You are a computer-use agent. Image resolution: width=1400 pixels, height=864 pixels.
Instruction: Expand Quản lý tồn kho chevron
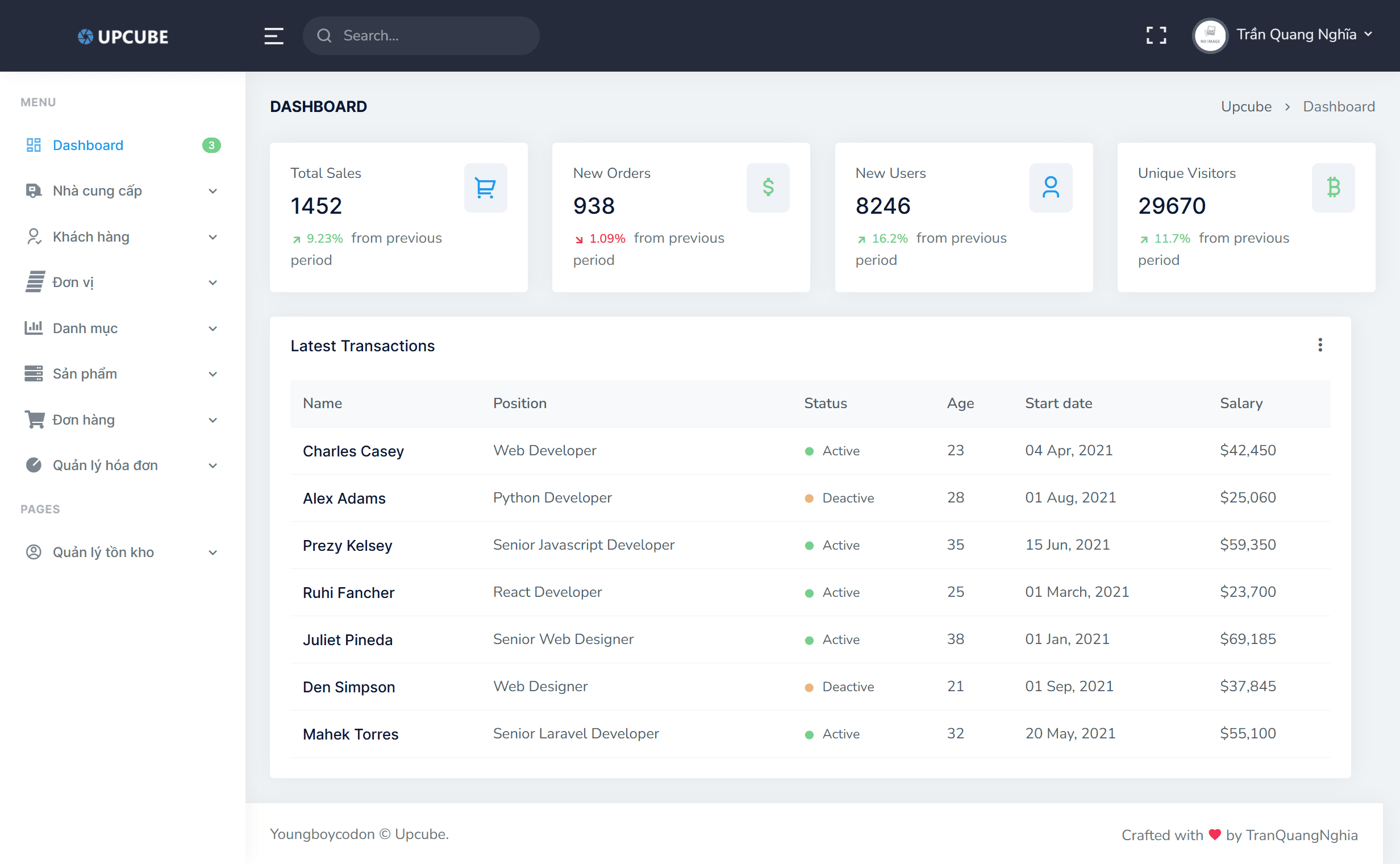tap(213, 553)
